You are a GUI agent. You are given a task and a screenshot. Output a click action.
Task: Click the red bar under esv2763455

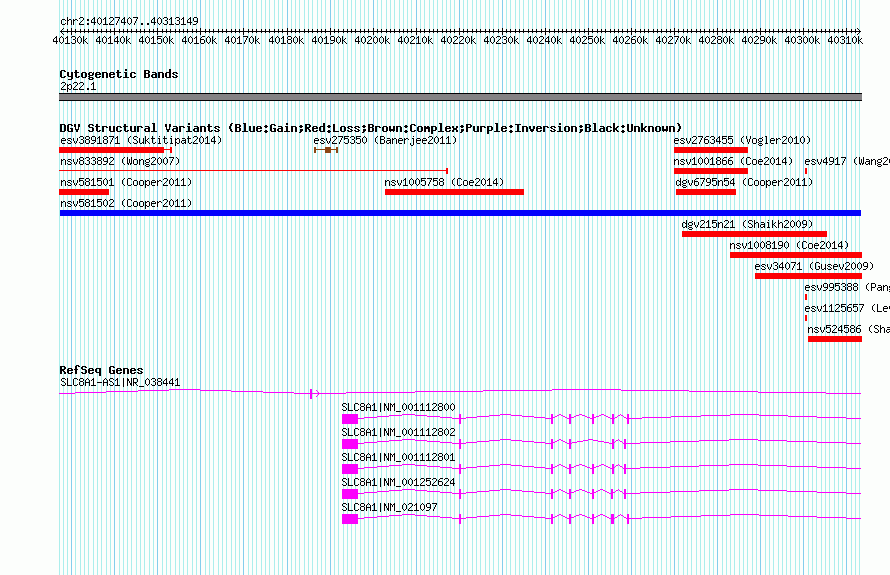click(x=711, y=150)
